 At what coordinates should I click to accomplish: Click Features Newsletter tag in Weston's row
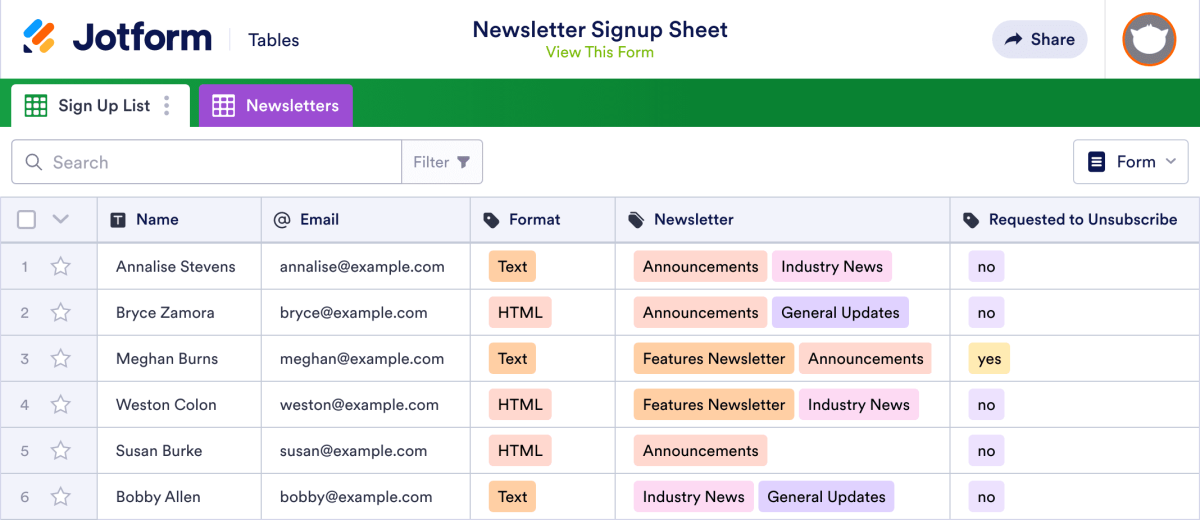click(714, 404)
